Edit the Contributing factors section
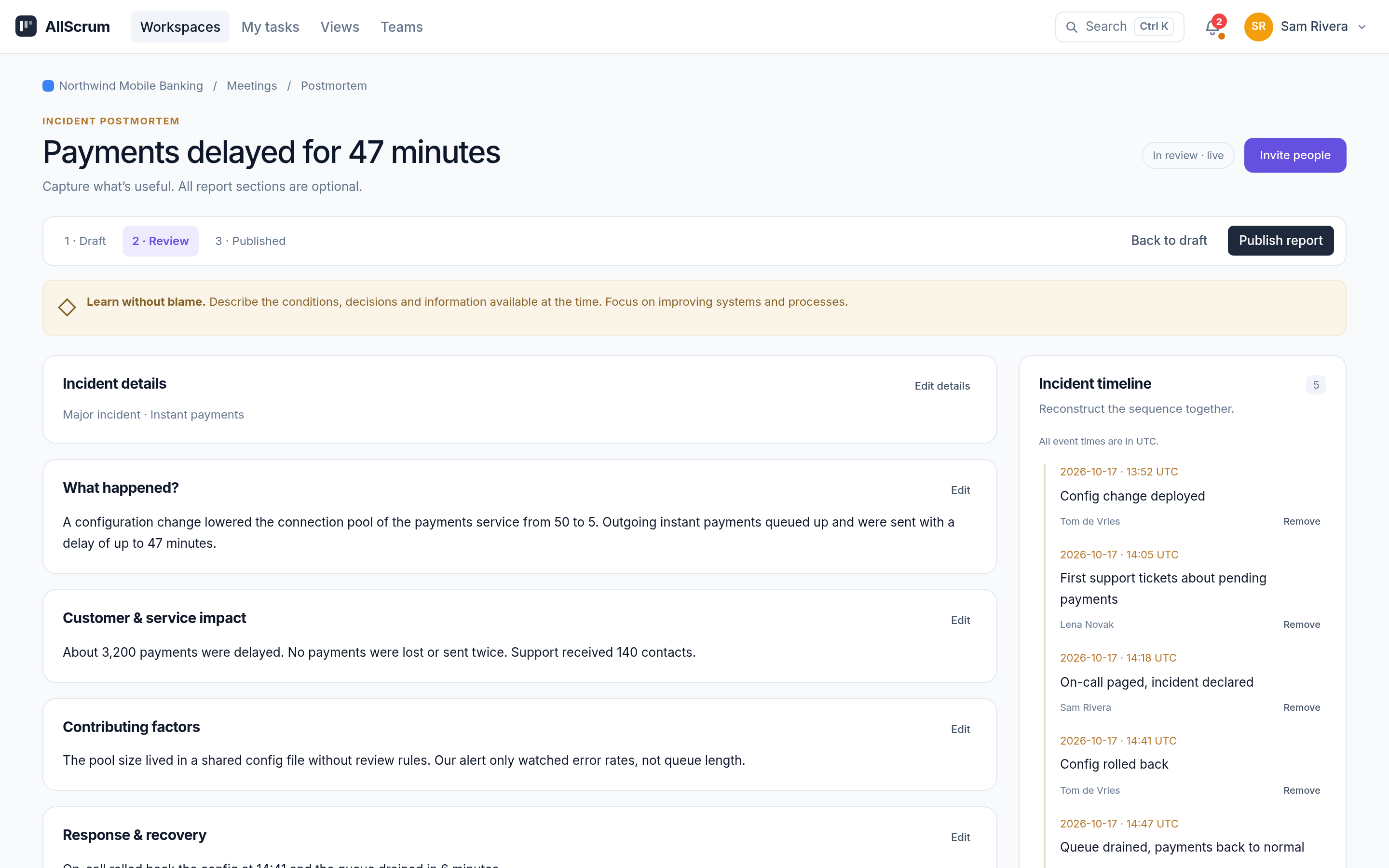1389x868 pixels. [960, 730]
